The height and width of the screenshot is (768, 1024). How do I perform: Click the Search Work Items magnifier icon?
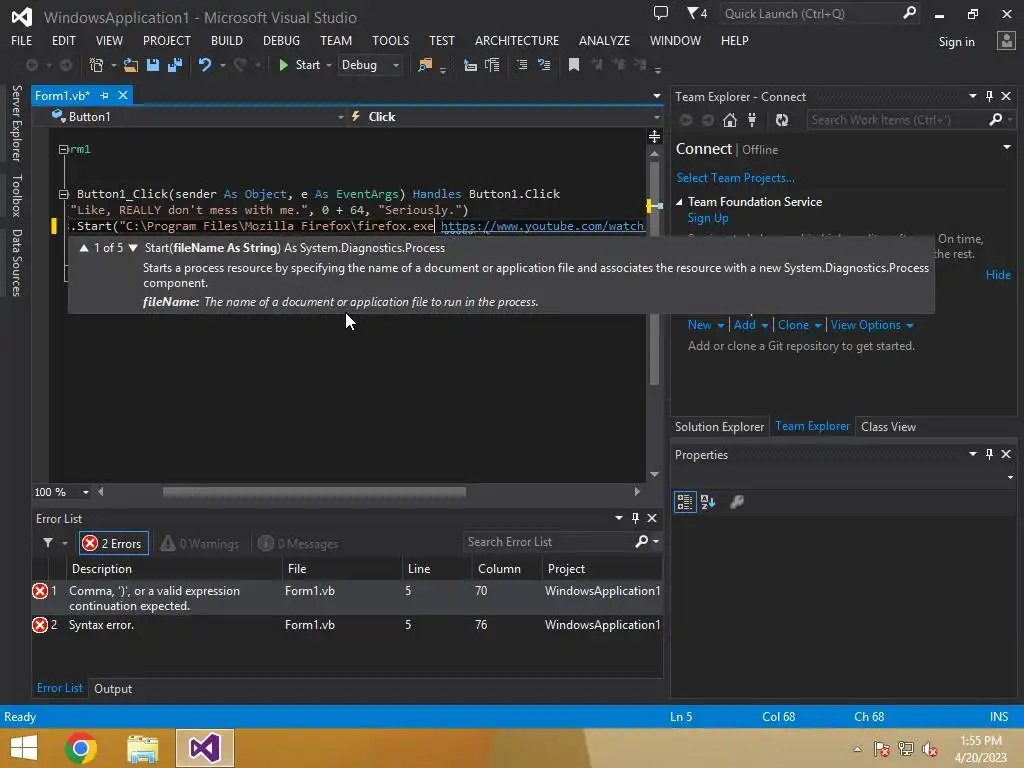coord(996,120)
